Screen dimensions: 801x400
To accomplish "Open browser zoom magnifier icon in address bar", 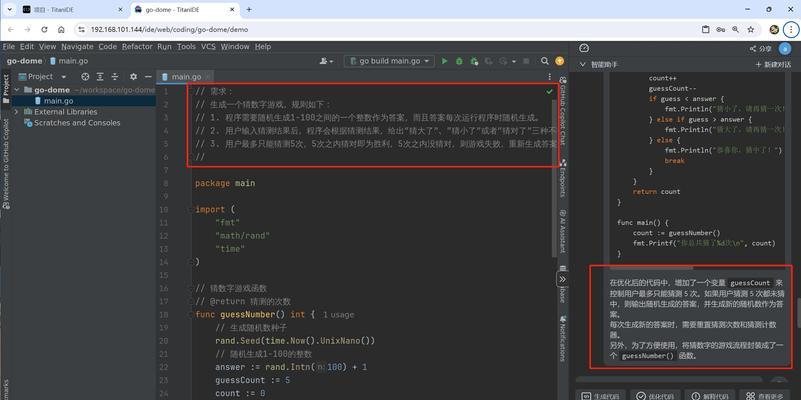I will coord(735,30).
